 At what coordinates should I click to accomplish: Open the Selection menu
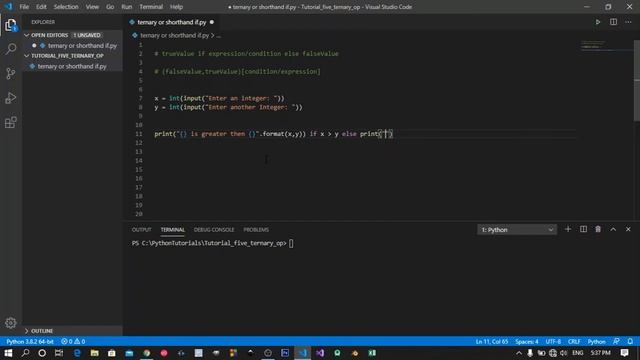(x=66, y=7)
